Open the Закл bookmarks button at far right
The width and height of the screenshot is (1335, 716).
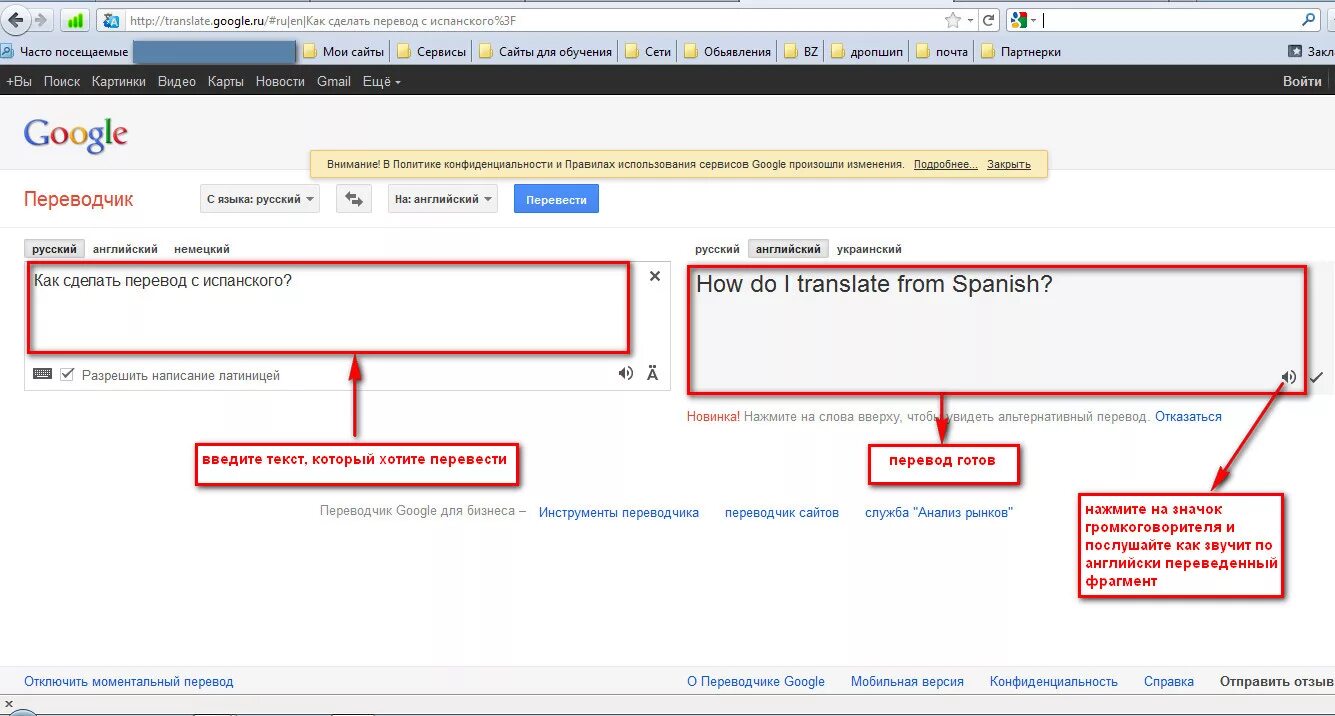[x=1311, y=51]
